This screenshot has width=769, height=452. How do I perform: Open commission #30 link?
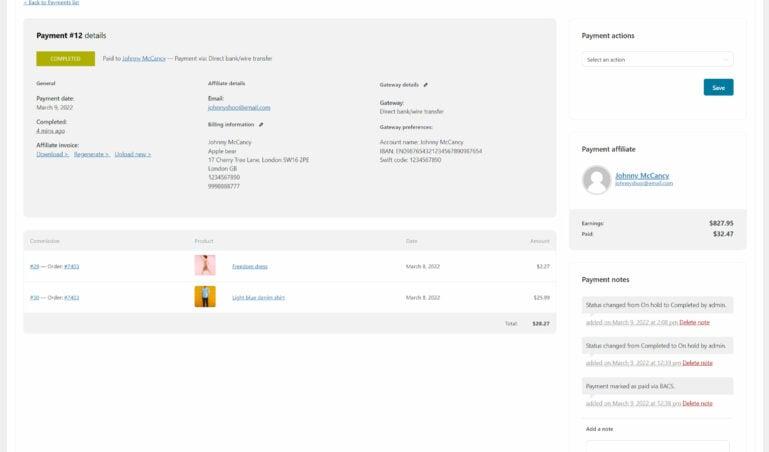34,297
